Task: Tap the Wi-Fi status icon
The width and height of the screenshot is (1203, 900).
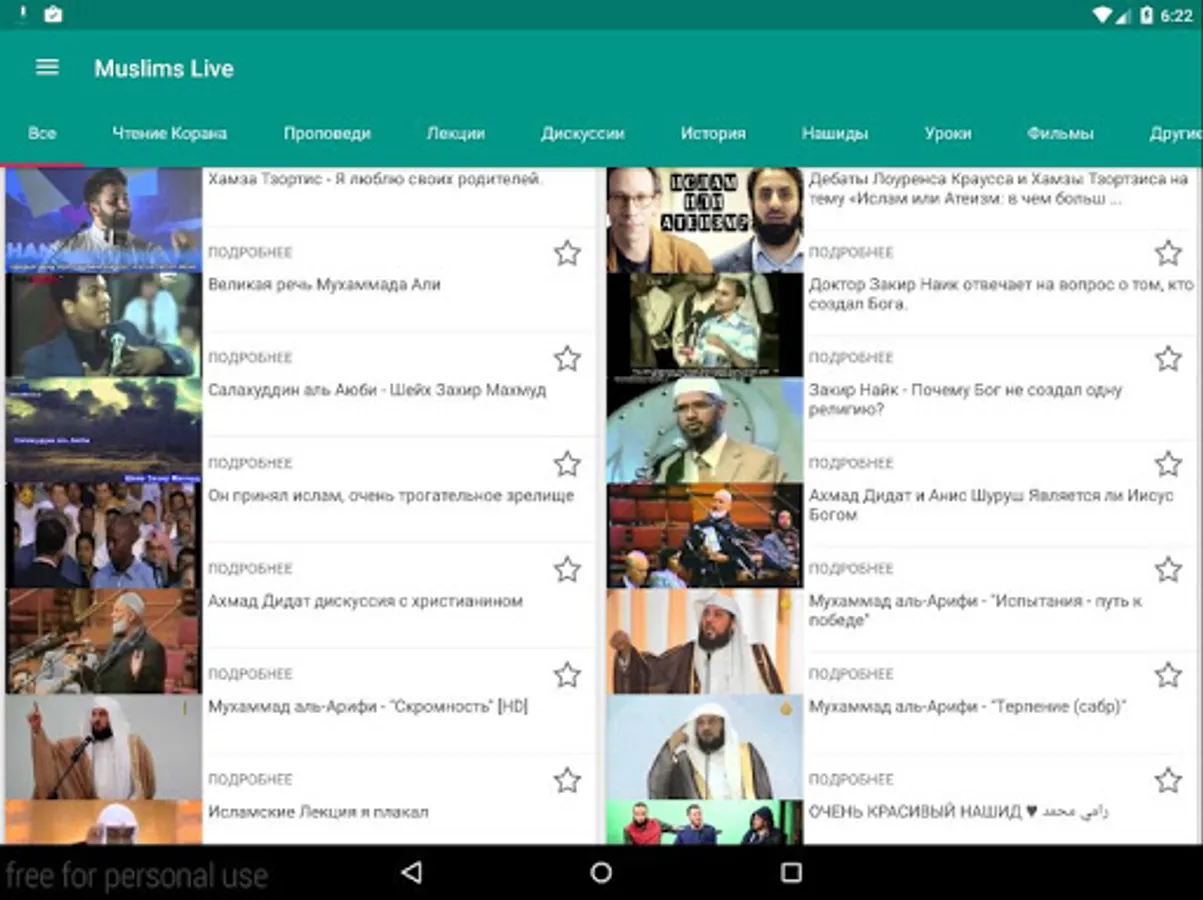Action: pyautogui.click(x=1102, y=15)
